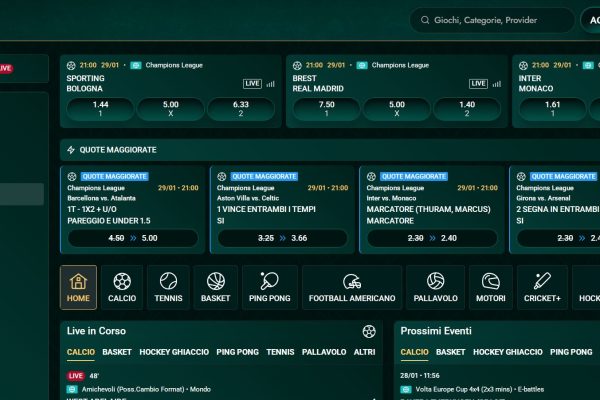Select Hockey Ghiaccio in Prossimi Eventi
The width and height of the screenshot is (600, 400).
tap(508, 352)
